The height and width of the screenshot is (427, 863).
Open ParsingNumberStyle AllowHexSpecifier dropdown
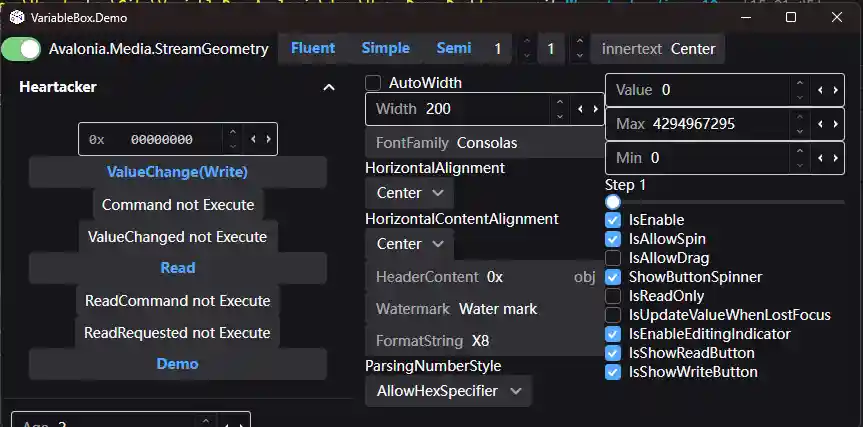(449, 391)
